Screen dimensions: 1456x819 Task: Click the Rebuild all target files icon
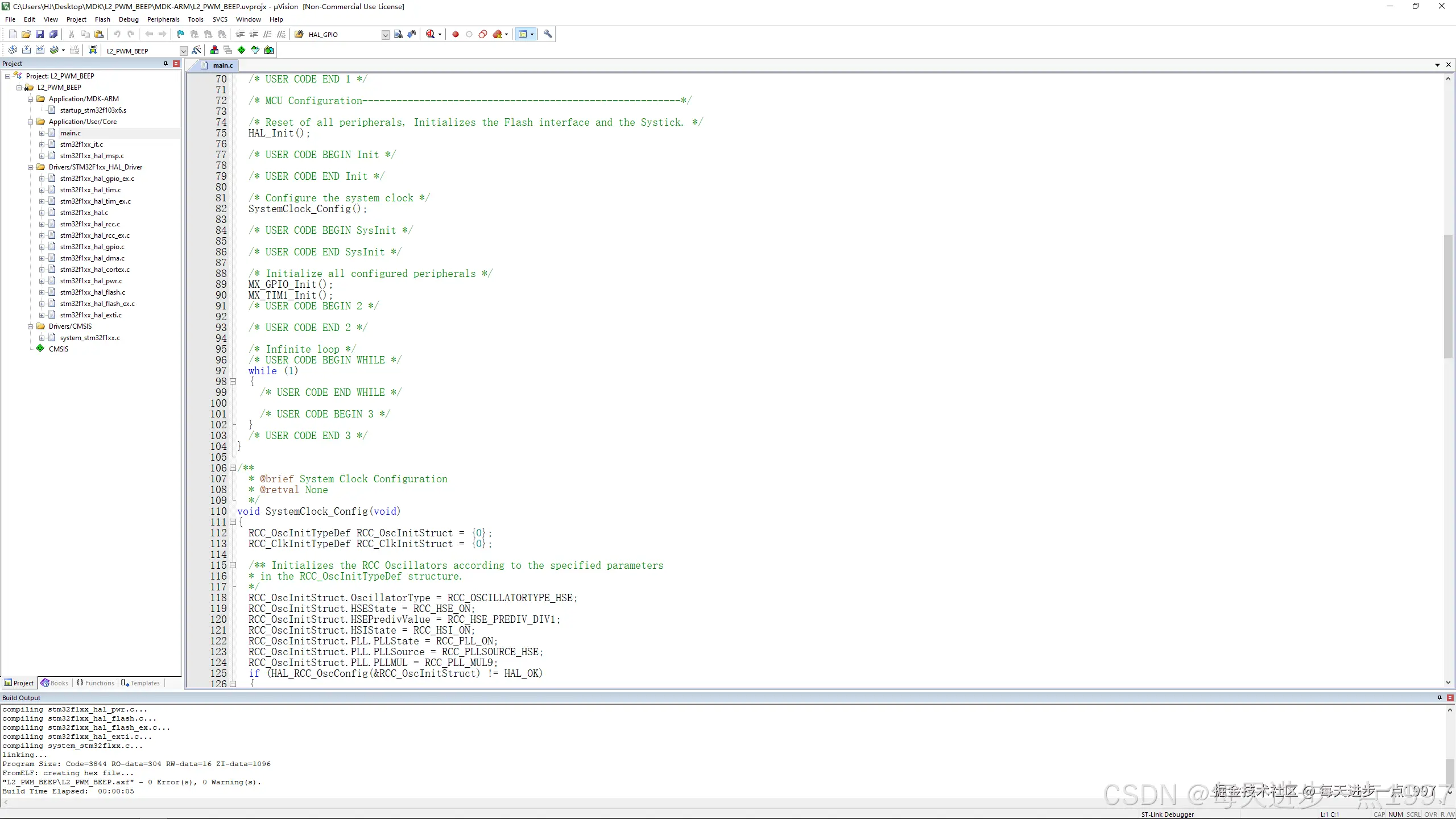[x=40, y=50]
